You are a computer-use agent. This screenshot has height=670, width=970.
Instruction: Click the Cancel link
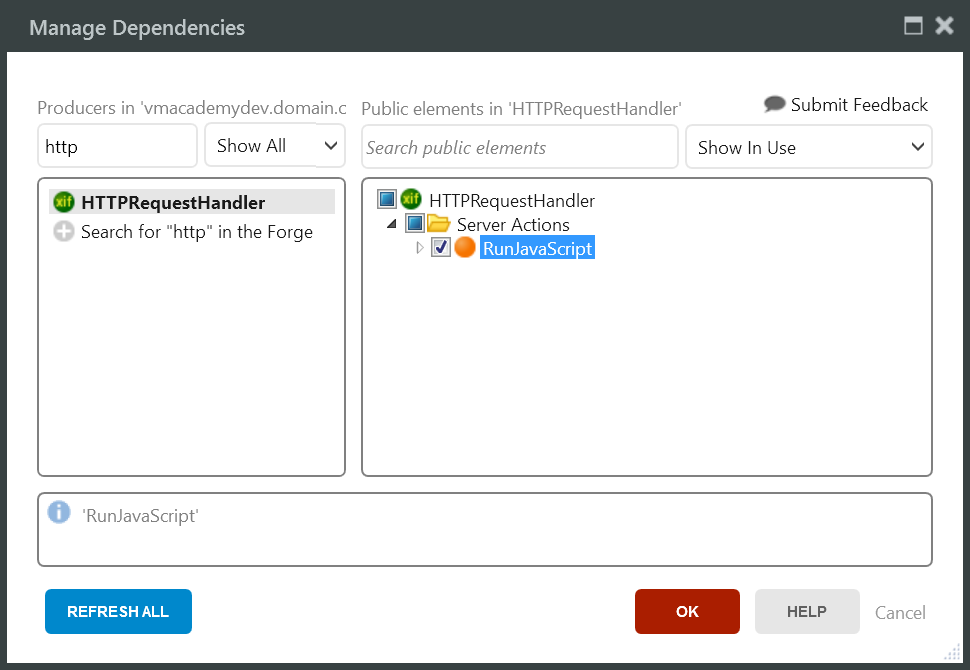pyautogui.click(x=899, y=612)
